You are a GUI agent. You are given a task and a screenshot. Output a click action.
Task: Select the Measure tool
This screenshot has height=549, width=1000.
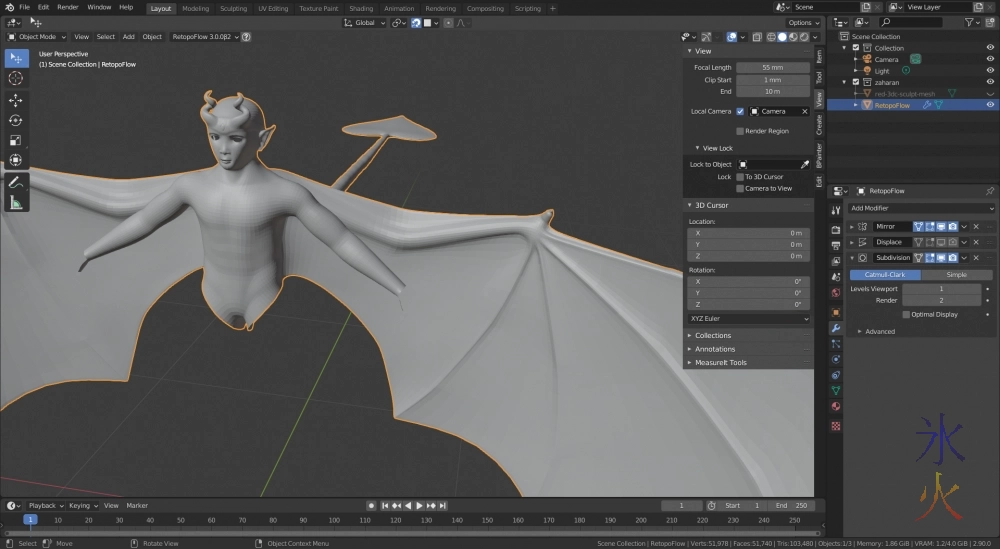[16, 203]
